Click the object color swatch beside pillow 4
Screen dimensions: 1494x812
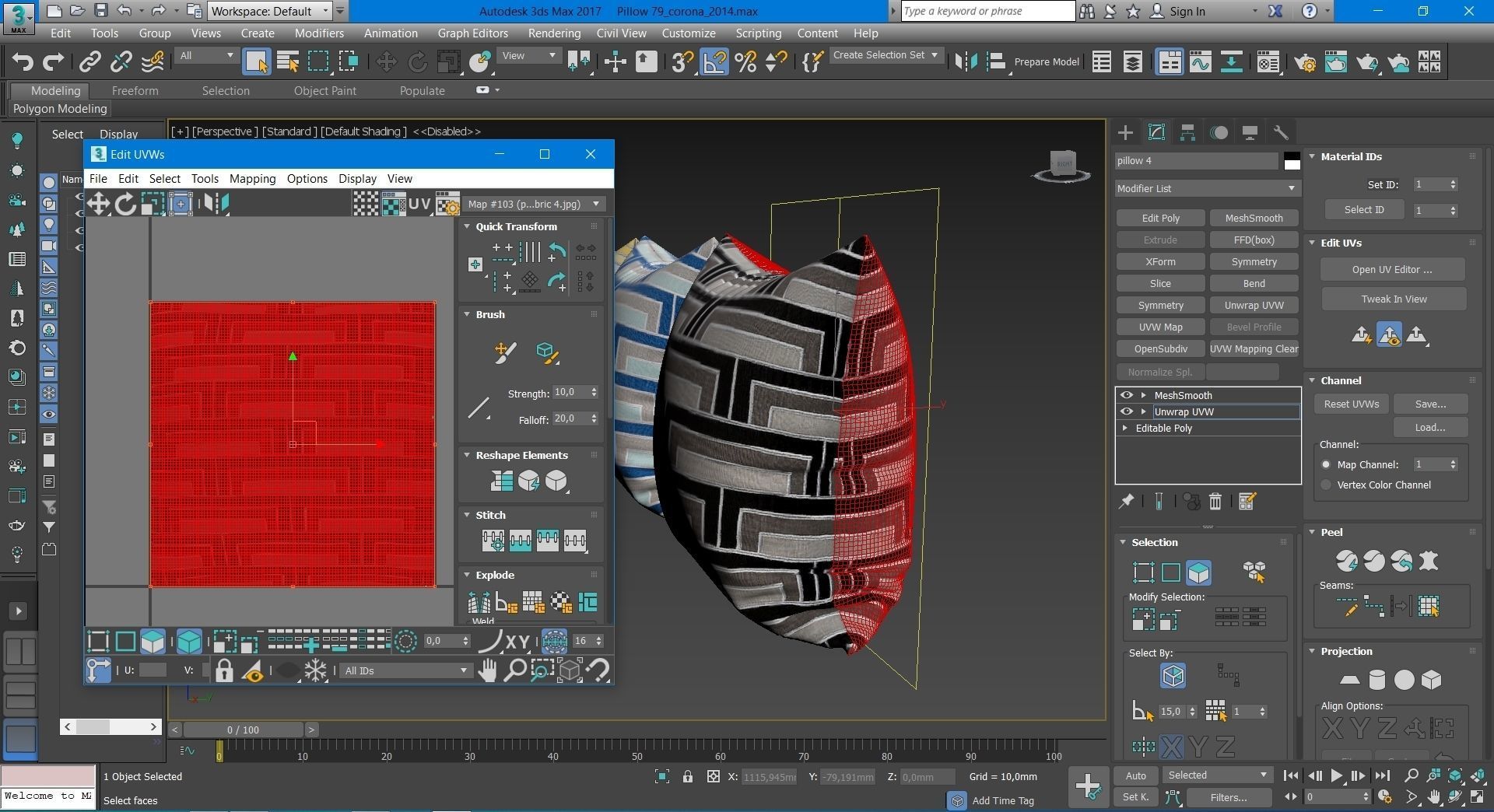pos(1292,161)
